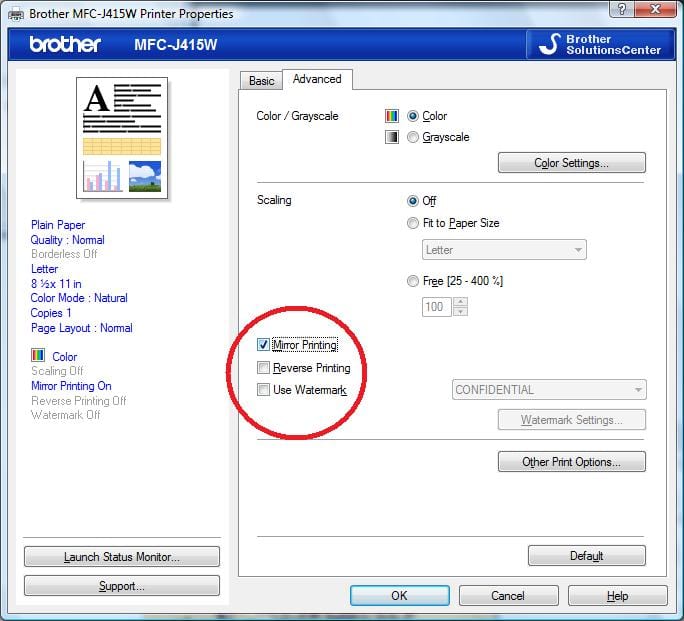Open Other Print Options
The width and height of the screenshot is (684, 621).
[571, 461]
